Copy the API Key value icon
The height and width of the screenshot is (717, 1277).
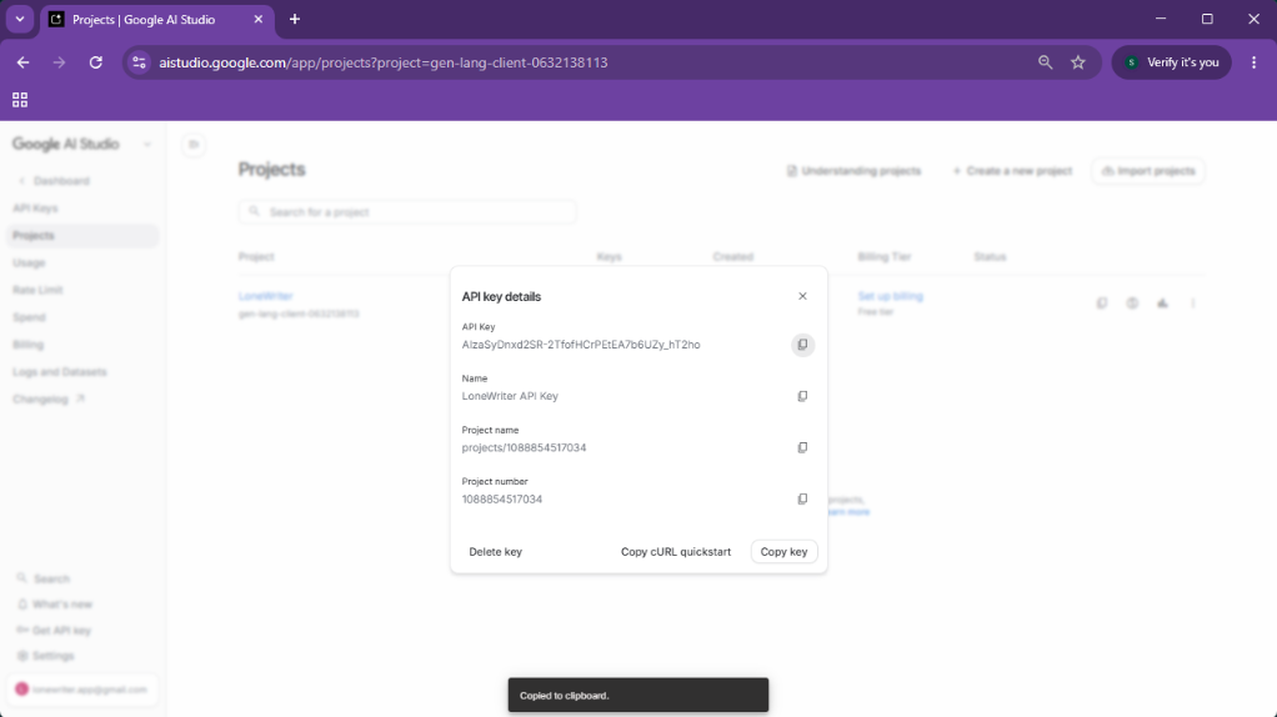(x=802, y=345)
